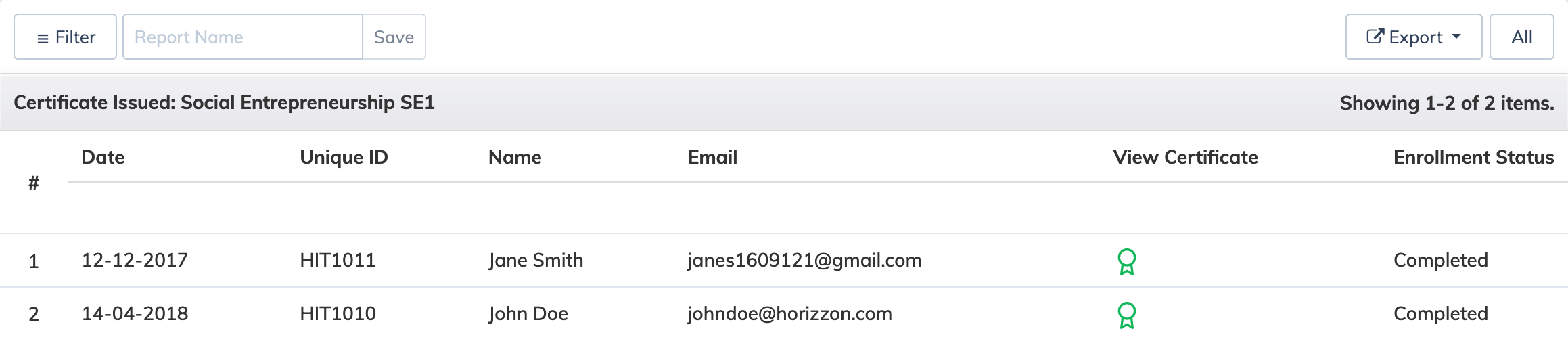Viewport: 1568px width, 356px height.
Task: Click the View Certificate column header
Action: 1185,157
